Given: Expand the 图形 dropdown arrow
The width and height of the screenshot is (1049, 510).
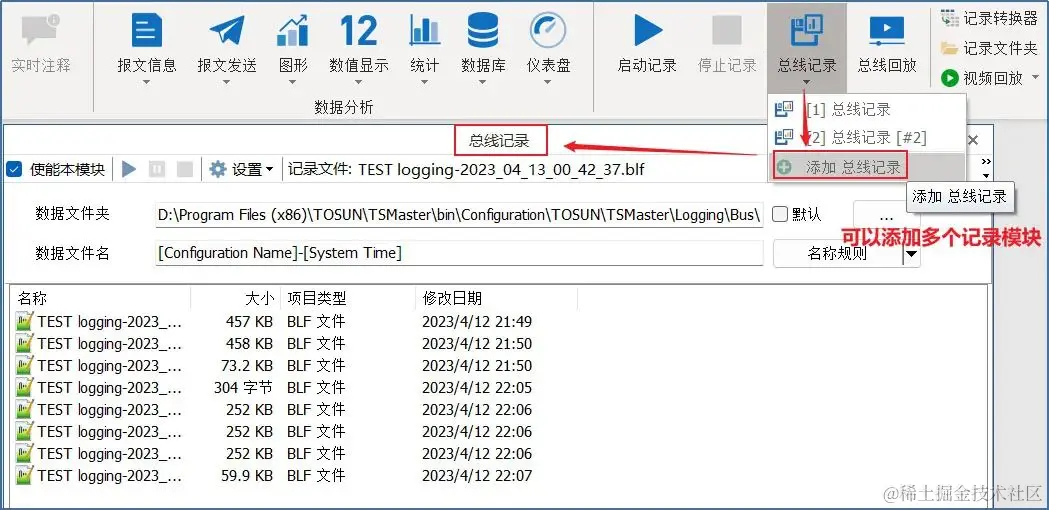Looking at the screenshot, I should pos(293,83).
